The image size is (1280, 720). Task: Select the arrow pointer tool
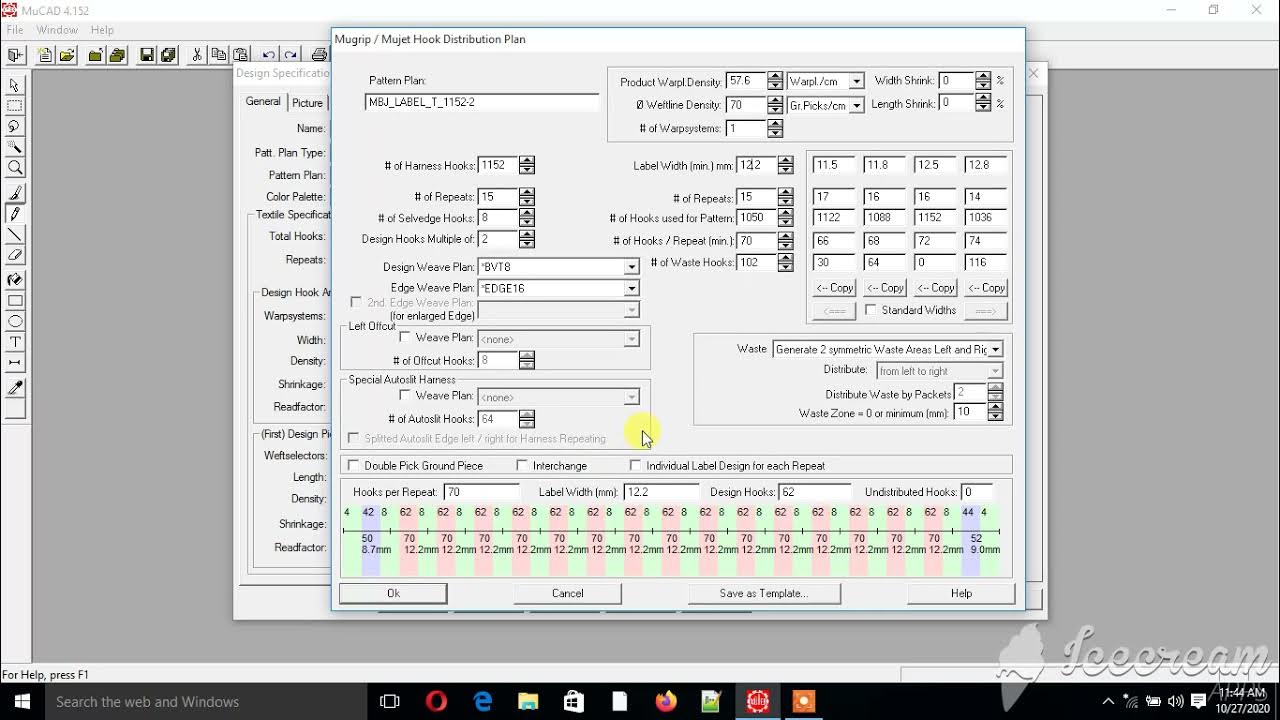[x=15, y=85]
